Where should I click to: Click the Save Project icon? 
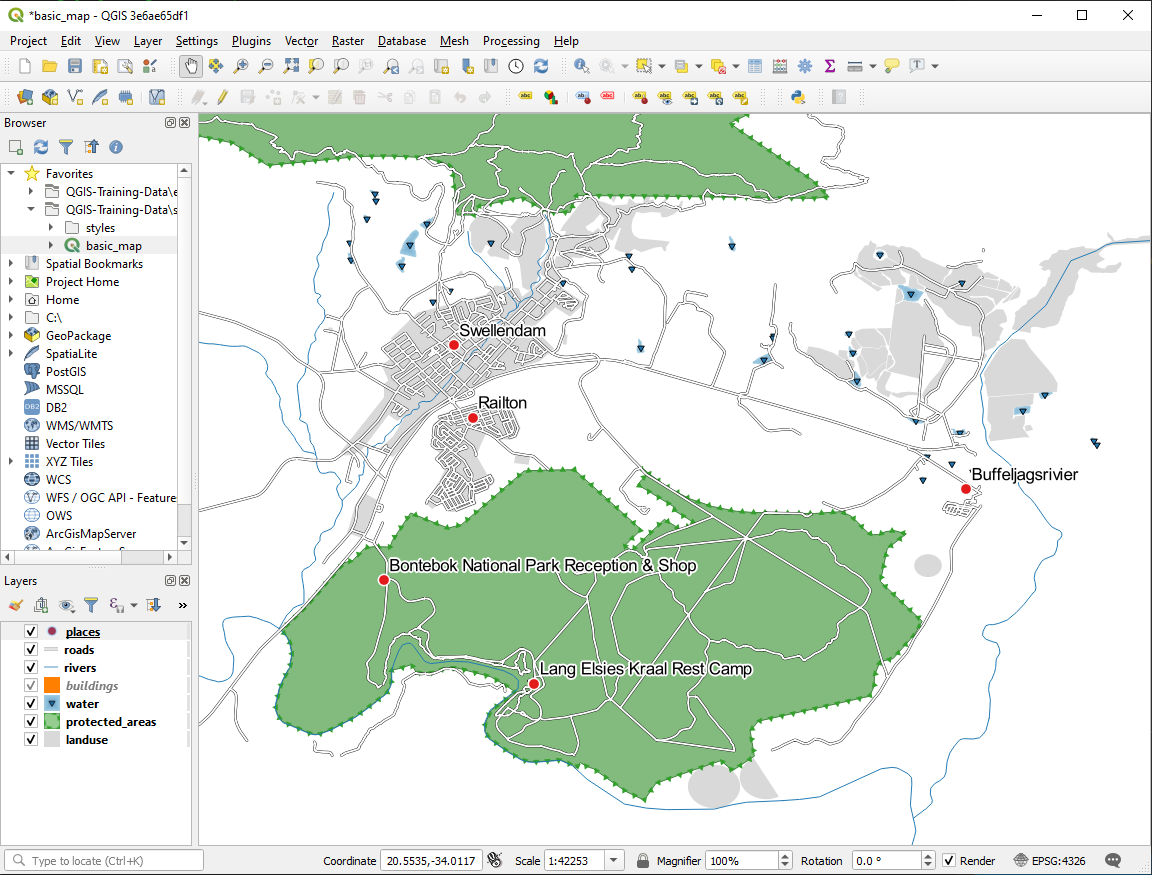coord(75,66)
